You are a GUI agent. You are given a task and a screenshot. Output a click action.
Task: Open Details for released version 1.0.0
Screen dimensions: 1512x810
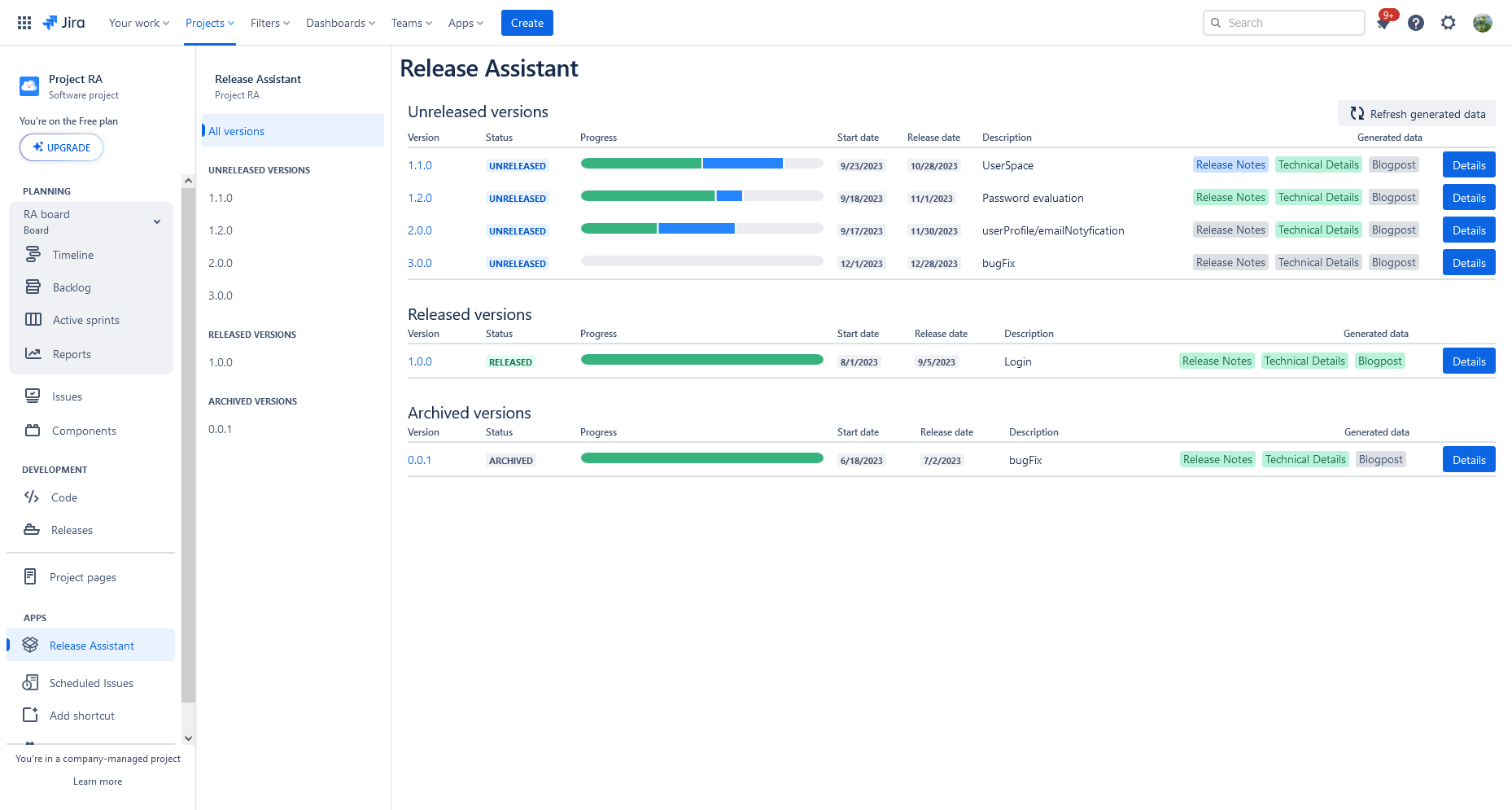(1469, 361)
